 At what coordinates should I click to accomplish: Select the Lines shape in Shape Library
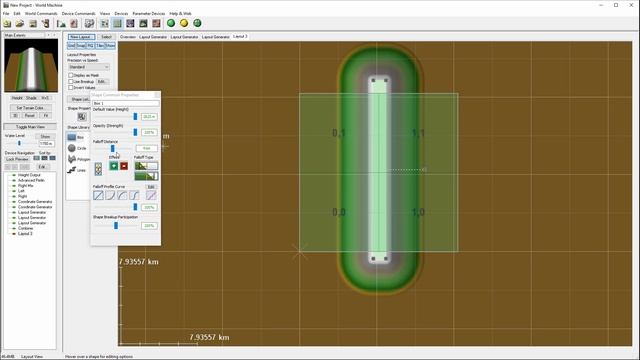coord(77,170)
